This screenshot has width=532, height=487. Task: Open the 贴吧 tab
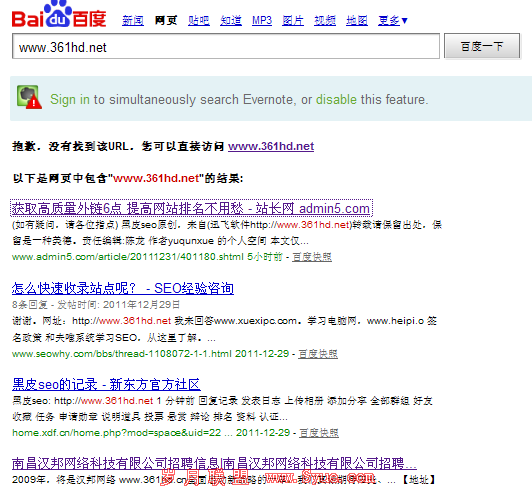tap(199, 20)
